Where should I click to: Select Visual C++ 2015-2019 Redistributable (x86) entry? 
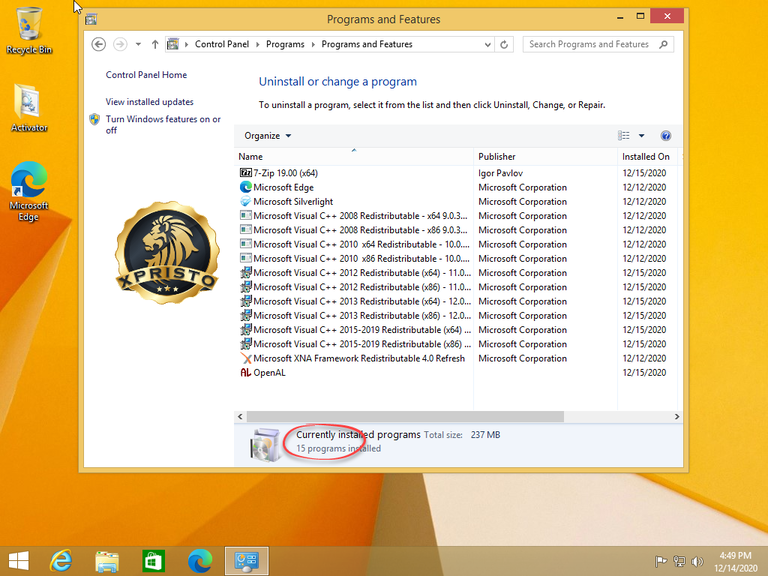tap(458, 344)
